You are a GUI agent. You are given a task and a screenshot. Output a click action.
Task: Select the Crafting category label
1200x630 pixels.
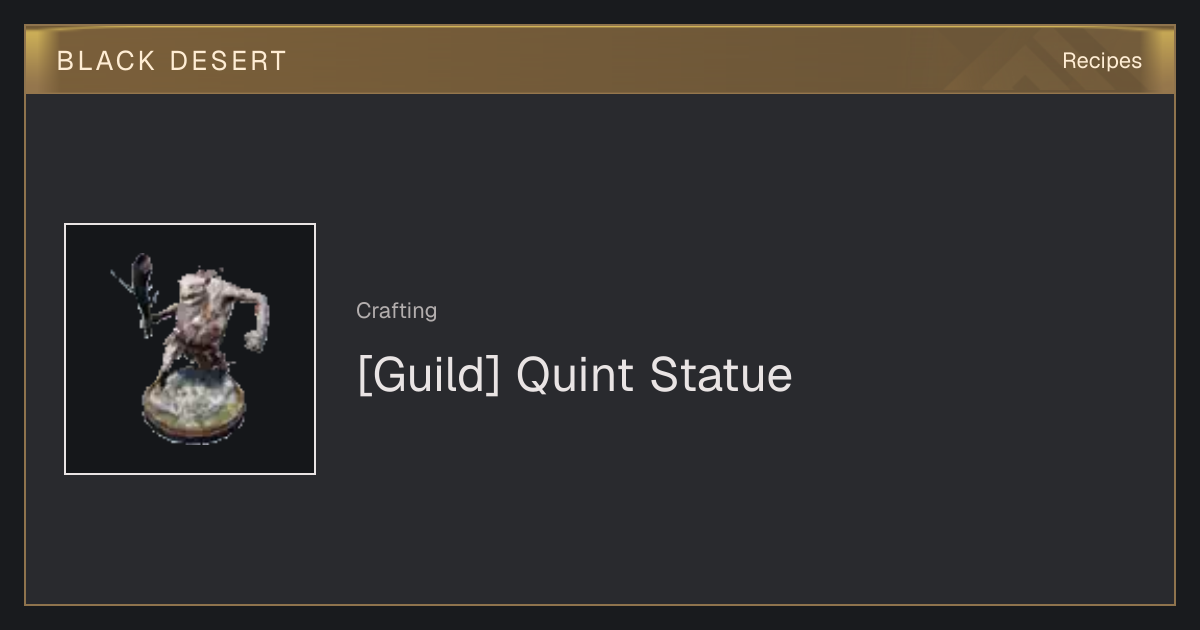(396, 311)
